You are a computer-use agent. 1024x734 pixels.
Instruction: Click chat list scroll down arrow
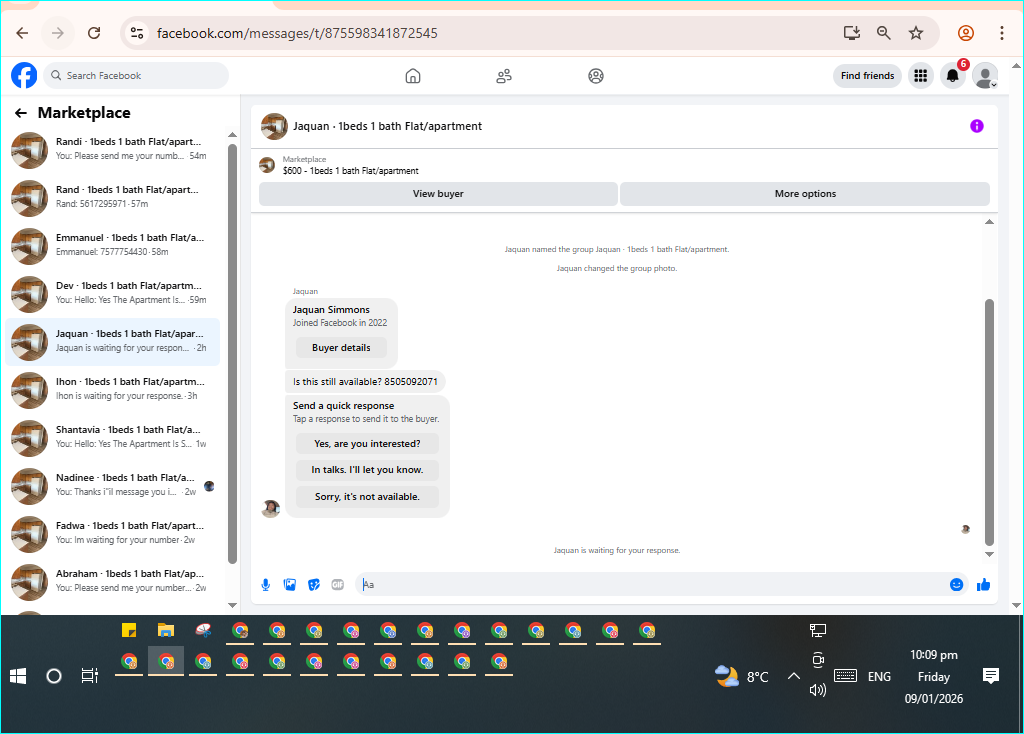pos(232,605)
